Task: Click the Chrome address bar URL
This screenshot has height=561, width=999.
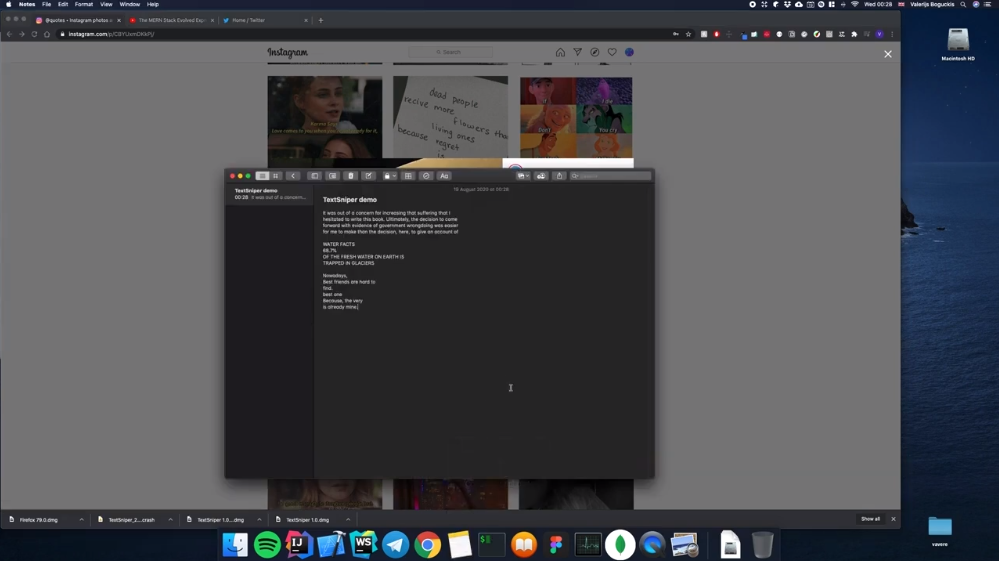Action: pyautogui.click(x=111, y=34)
